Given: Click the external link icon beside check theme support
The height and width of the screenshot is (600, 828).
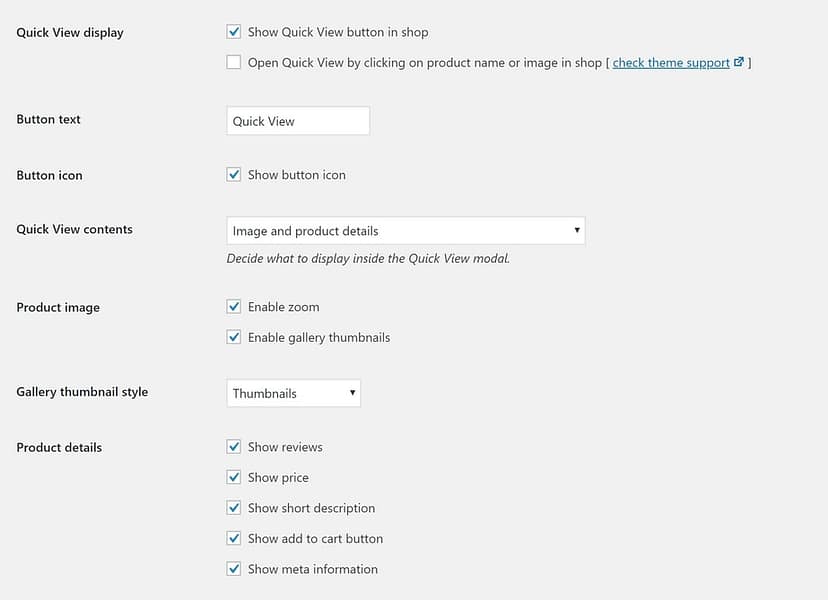Looking at the screenshot, I should pyautogui.click(x=739, y=61).
